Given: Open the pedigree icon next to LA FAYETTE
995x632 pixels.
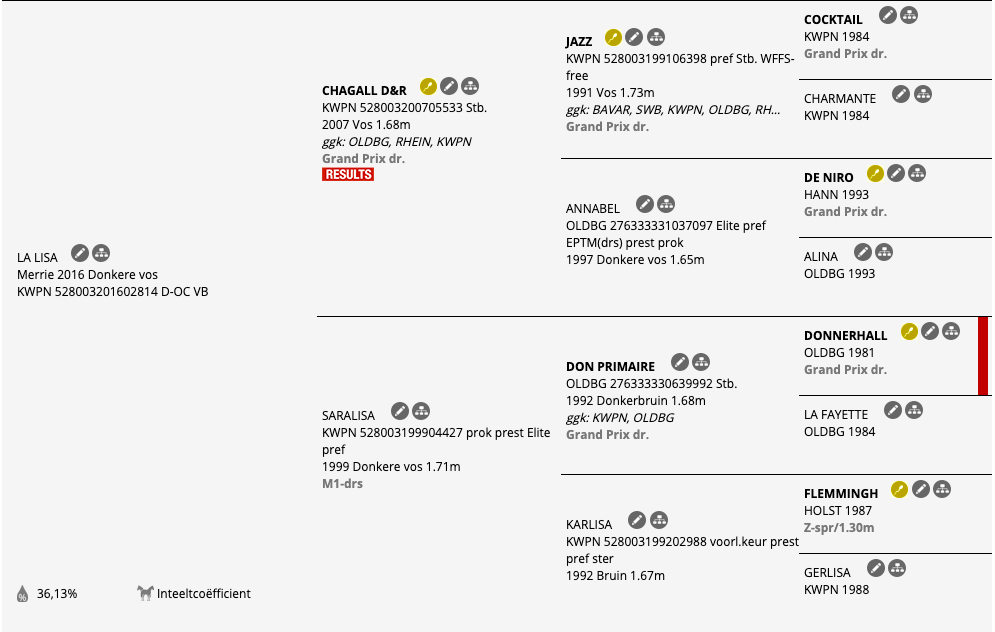Looking at the screenshot, I should click(x=914, y=411).
